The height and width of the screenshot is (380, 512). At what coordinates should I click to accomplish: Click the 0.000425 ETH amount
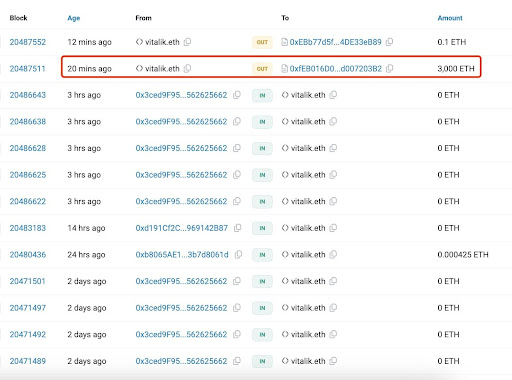coord(463,255)
